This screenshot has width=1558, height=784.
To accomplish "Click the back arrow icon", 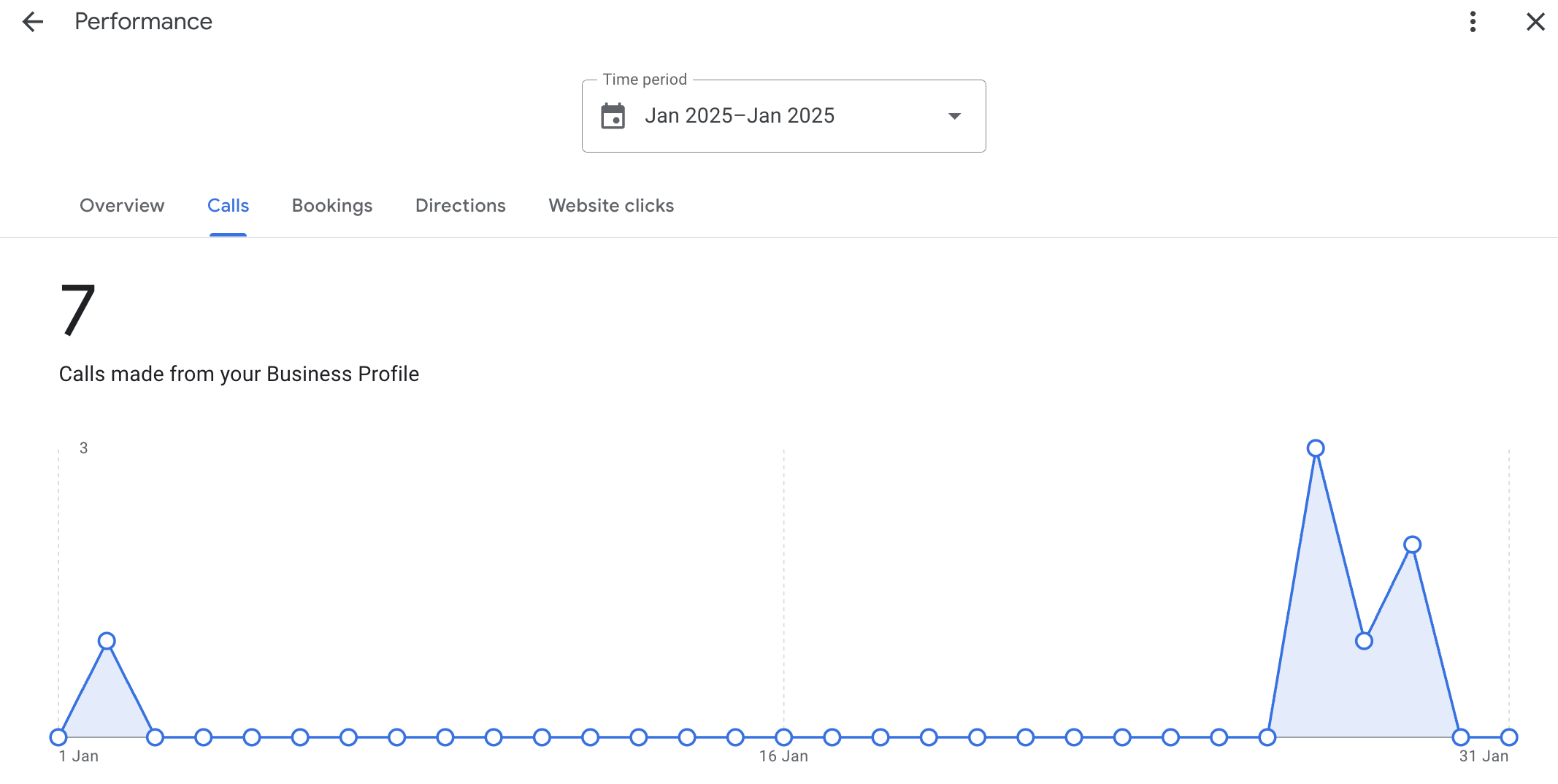I will click(x=33, y=22).
